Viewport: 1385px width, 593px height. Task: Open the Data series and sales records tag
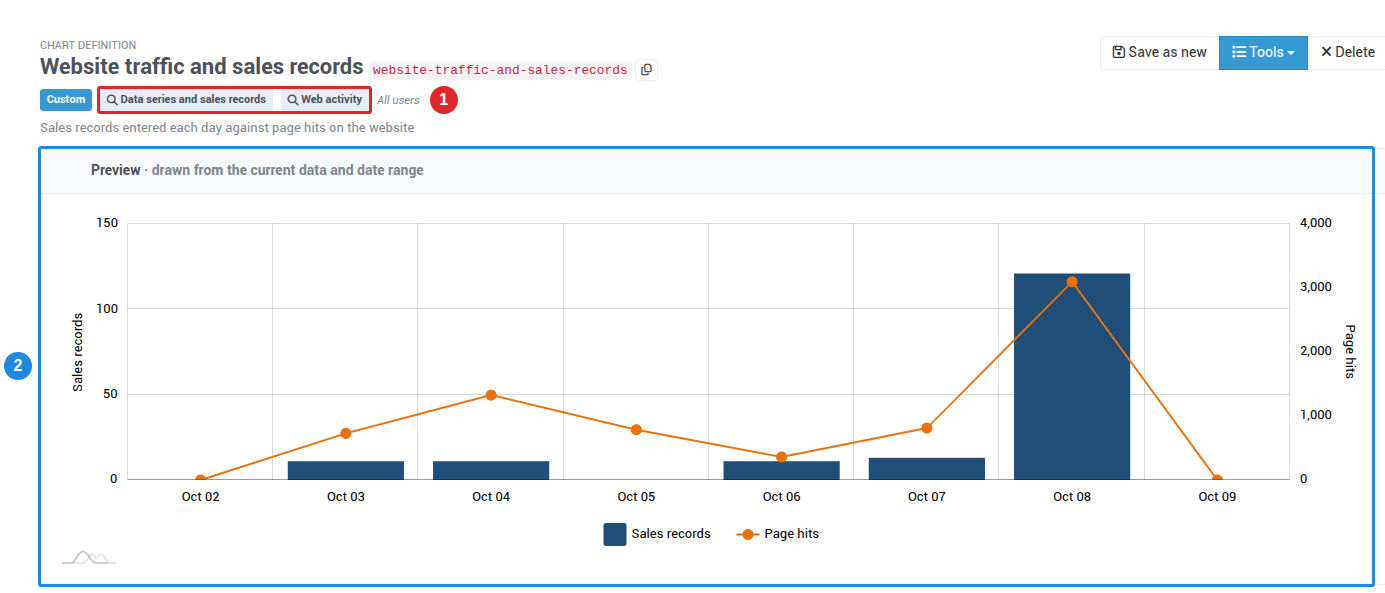pyautogui.click(x=186, y=100)
